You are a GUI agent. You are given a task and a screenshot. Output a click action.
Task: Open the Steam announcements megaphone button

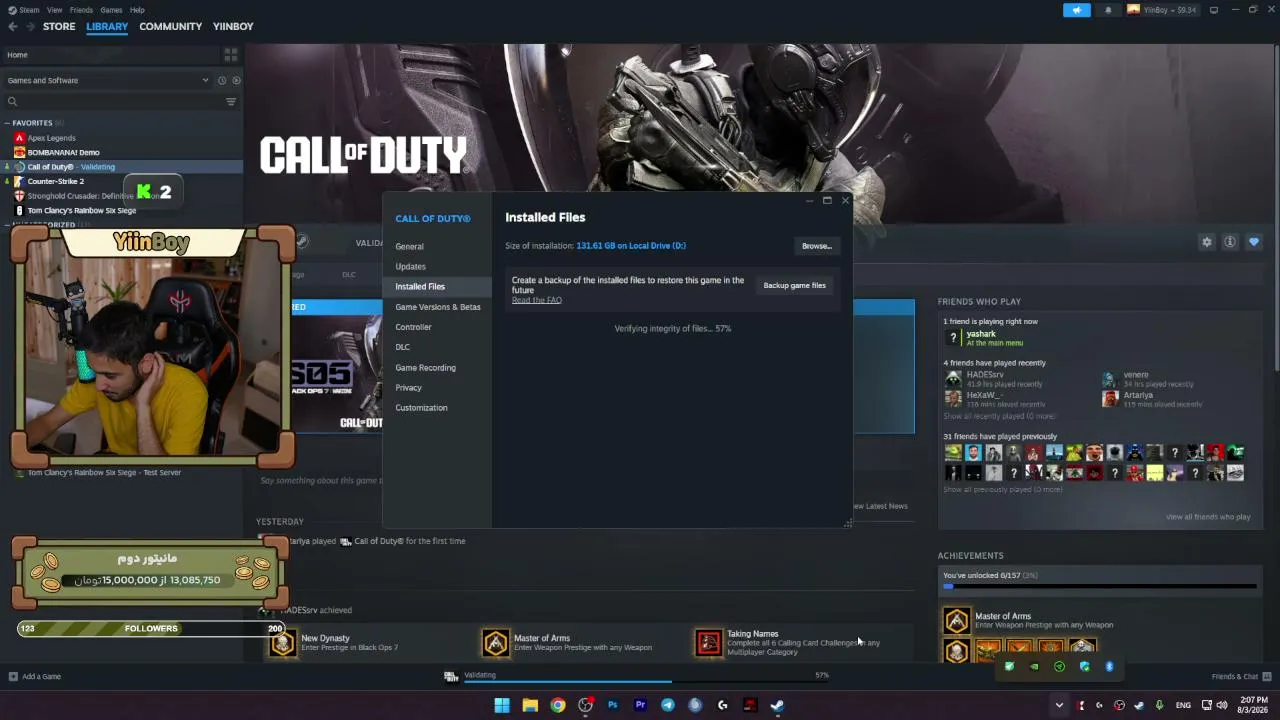(x=1077, y=10)
